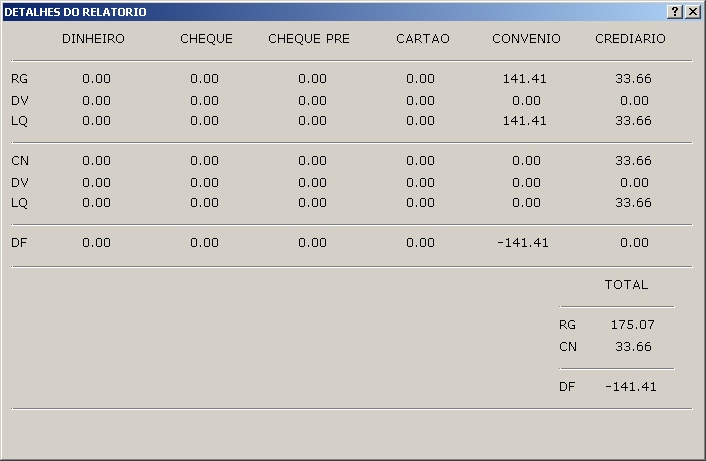Viewport: 706px width, 461px height.
Task: Select the DF total in summary section
Action: [x=631, y=387]
